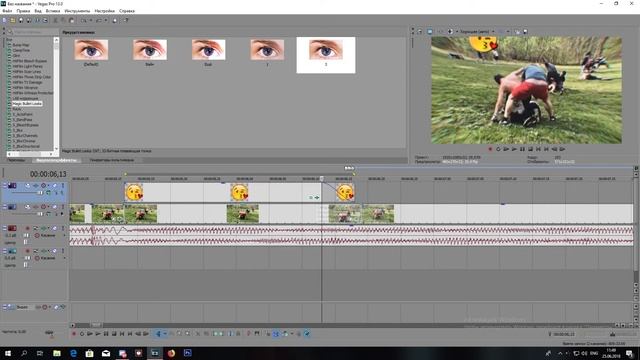The width and height of the screenshot is (640, 360).
Task: Open the Правка menu
Action: [23, 11]
